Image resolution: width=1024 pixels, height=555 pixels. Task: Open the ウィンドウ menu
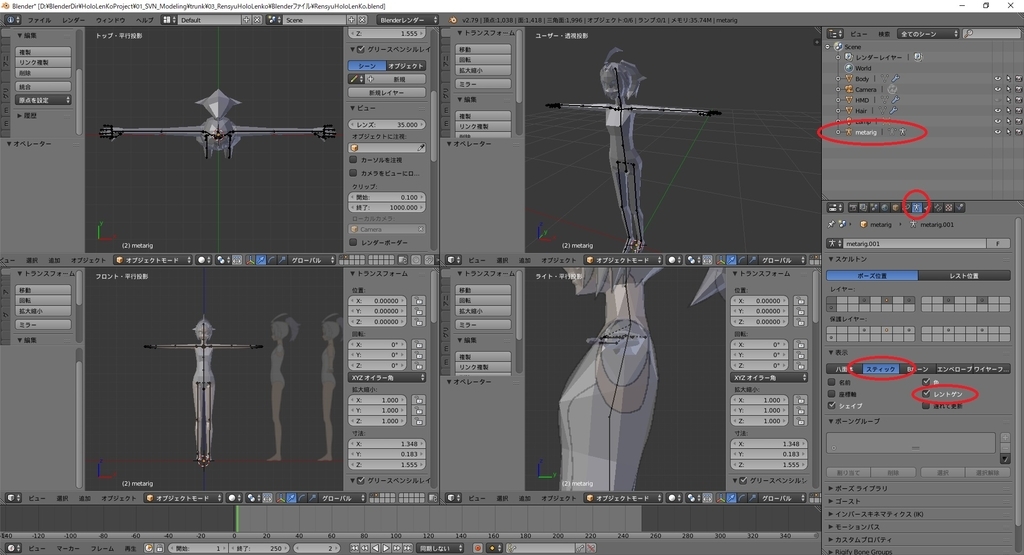110,20
